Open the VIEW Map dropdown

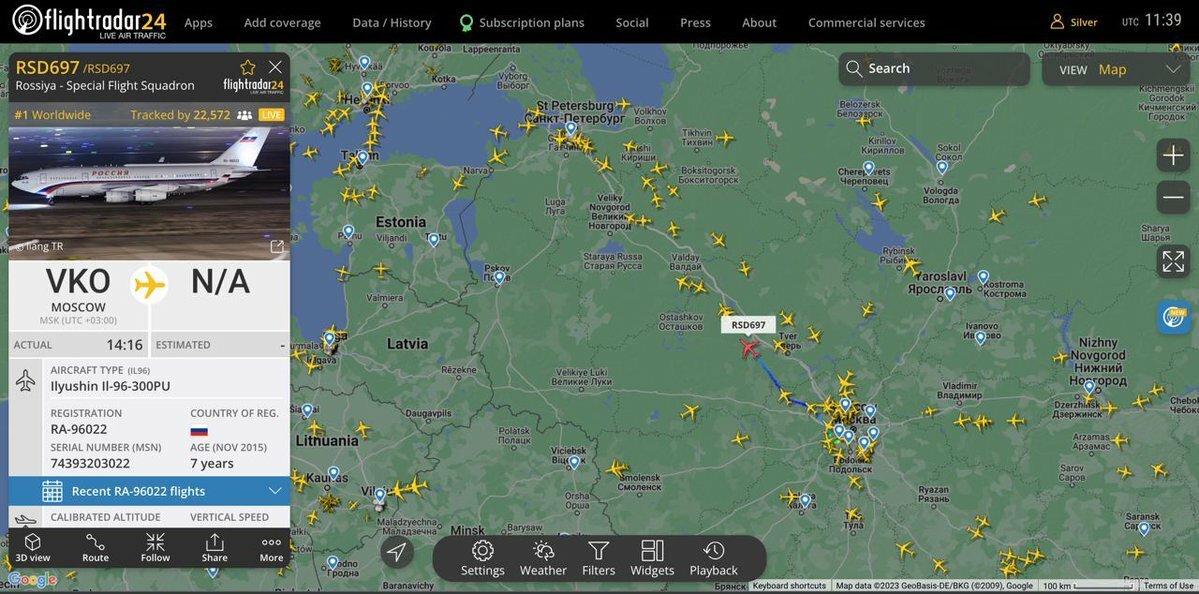click(x=1116, y=70)
